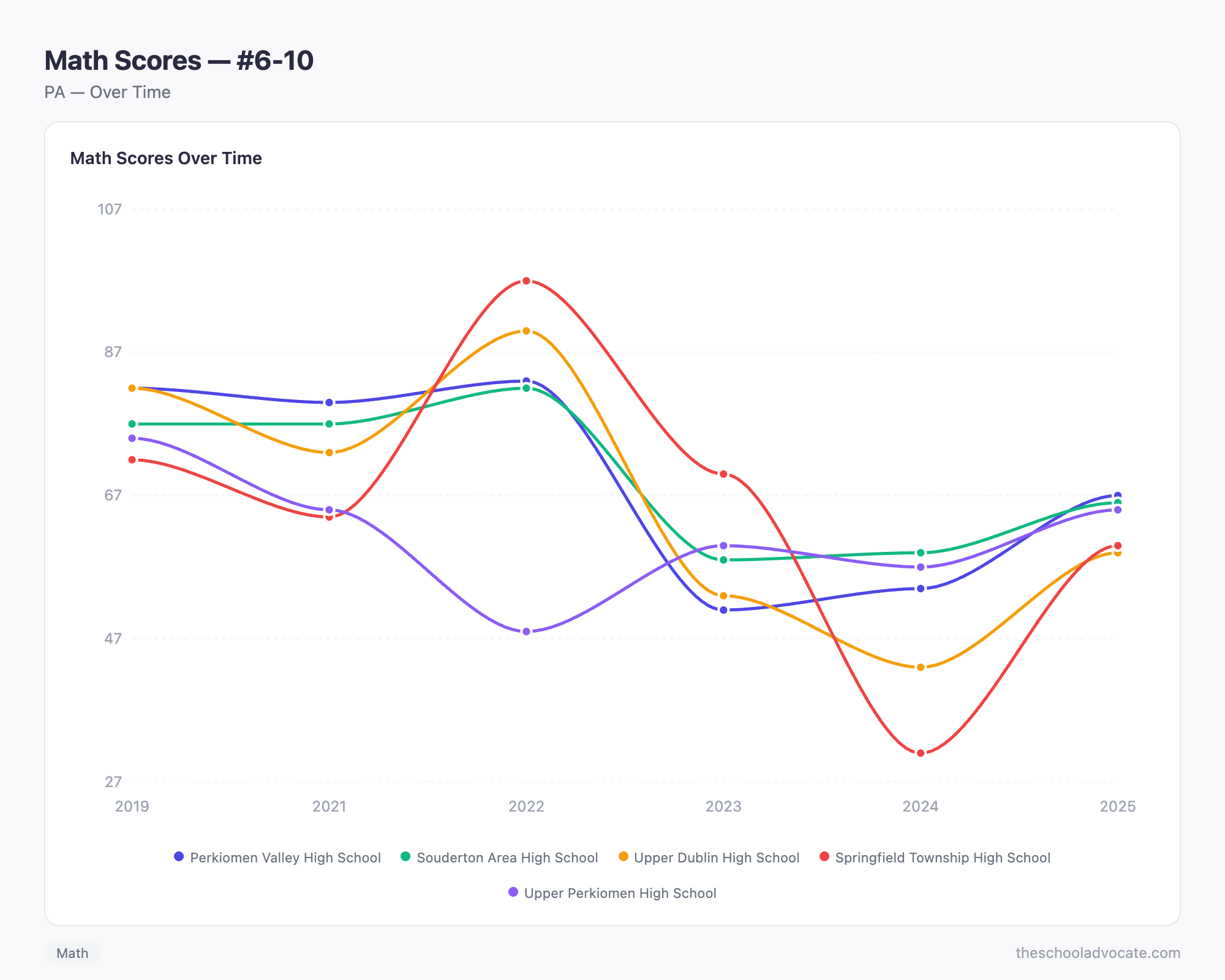1225x980 pixels.
Task: Click Perkiomen Valley's blue 2023 data point
Action: 723,610
